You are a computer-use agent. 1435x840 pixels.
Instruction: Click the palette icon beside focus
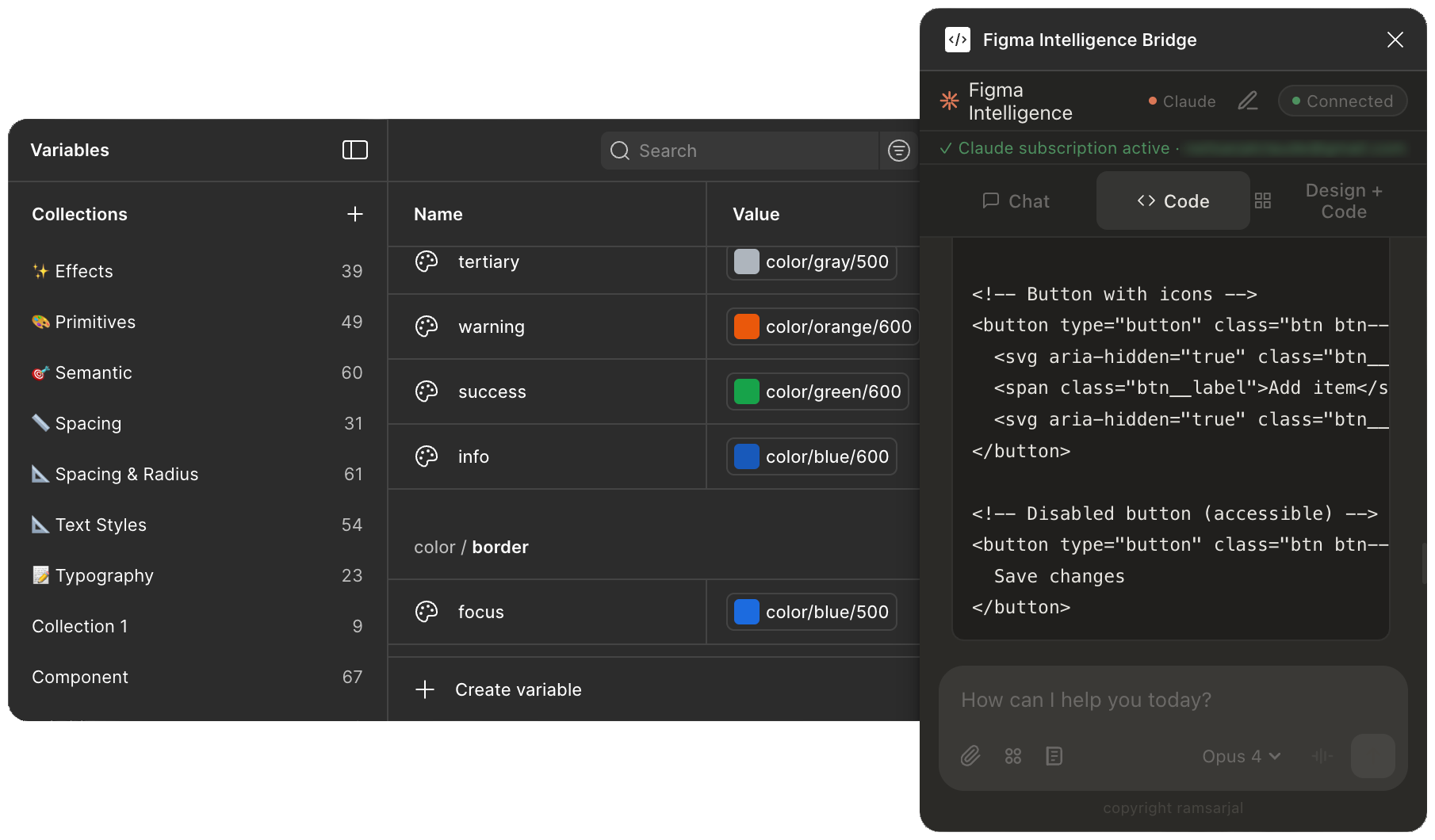point(427,612)
